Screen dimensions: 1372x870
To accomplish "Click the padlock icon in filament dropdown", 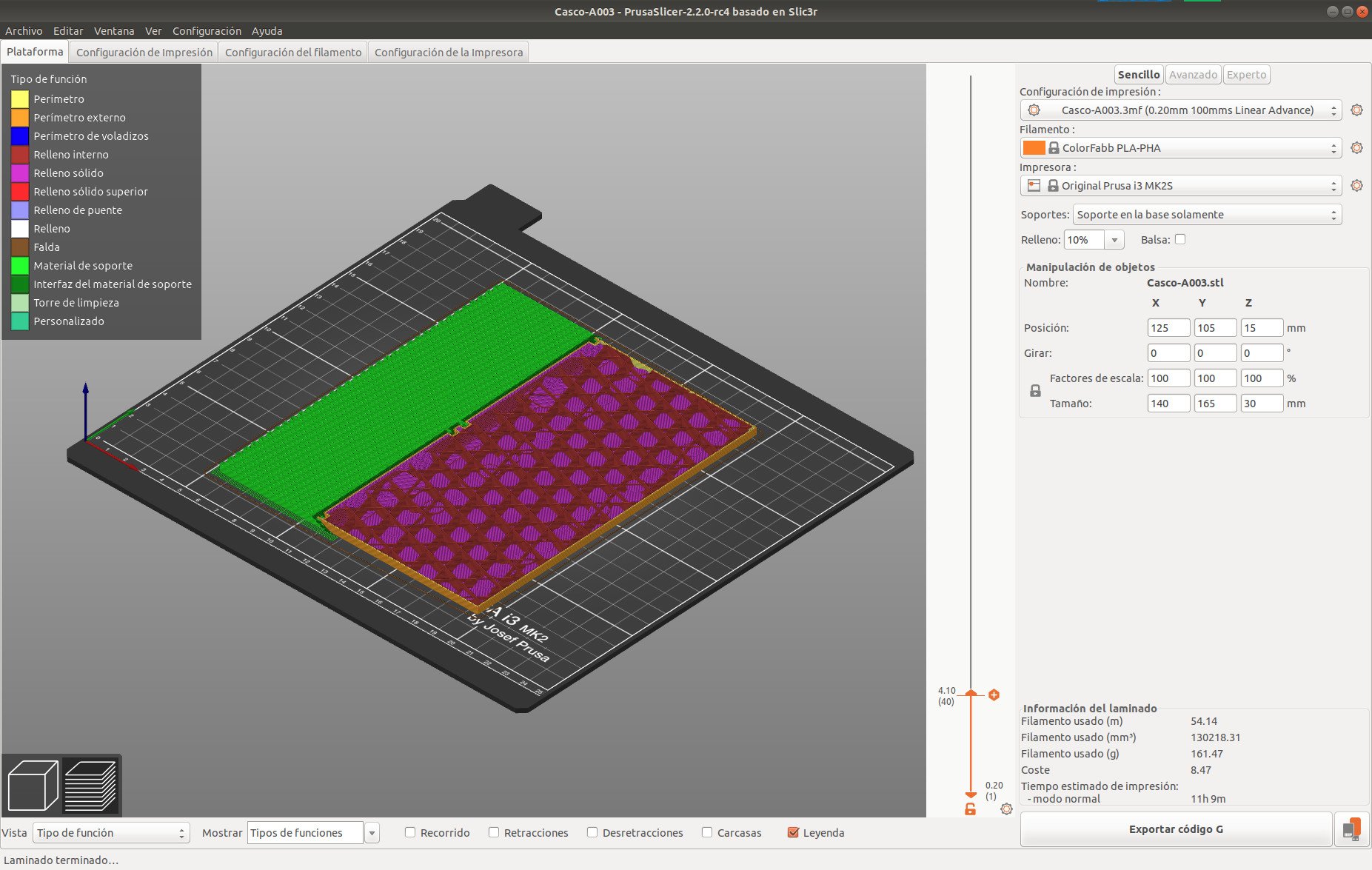I will (x=1054, y=147).
